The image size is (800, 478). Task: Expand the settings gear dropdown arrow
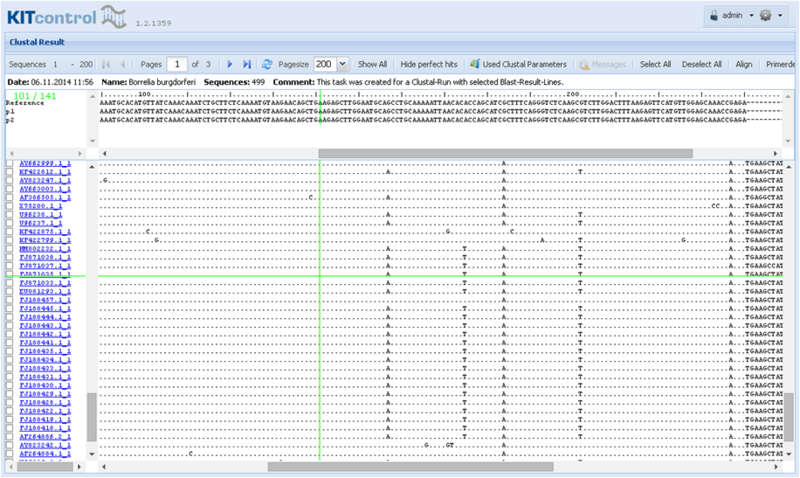(x=780, y=16)
